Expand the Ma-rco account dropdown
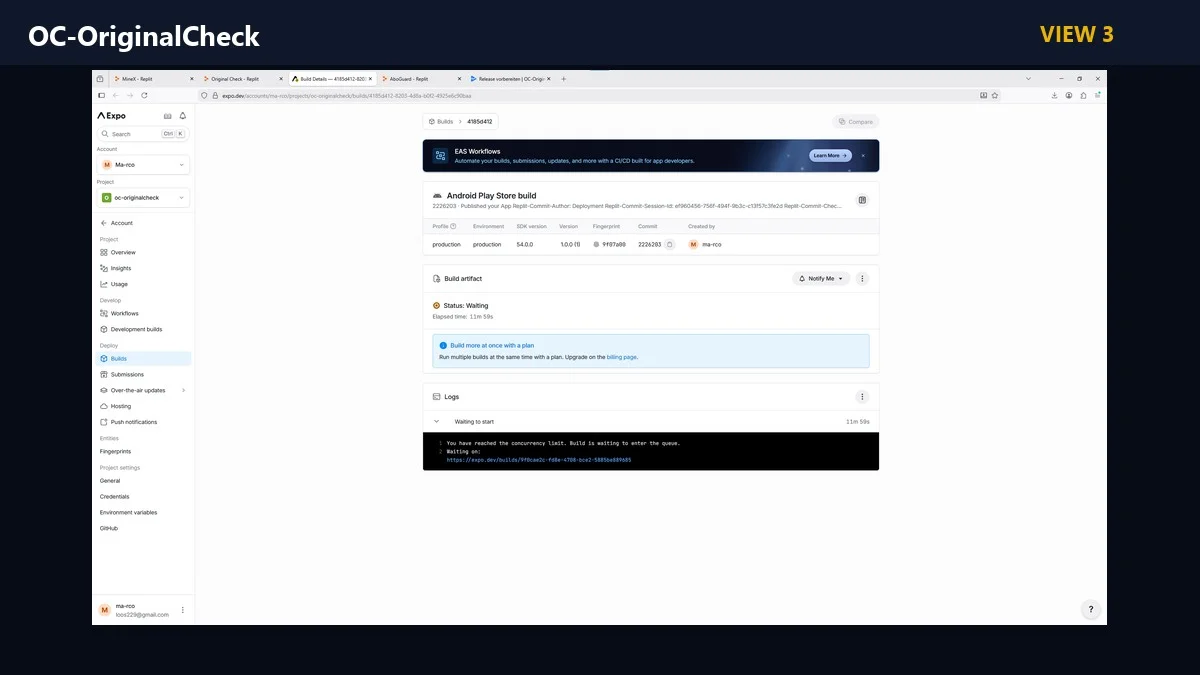The width and height of the screenshot is (1200, 675). coord(143,164)
